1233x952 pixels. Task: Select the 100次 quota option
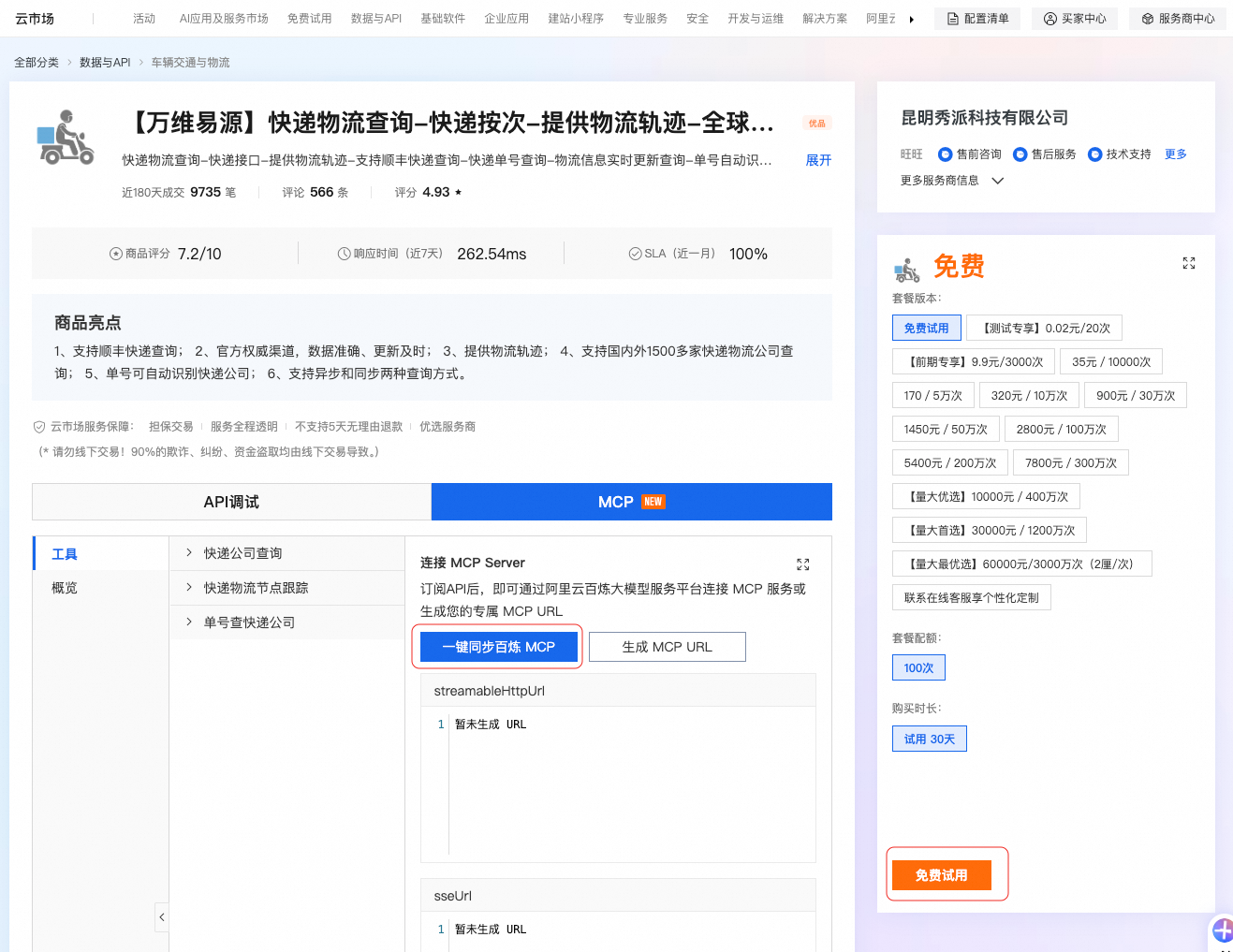point(918,667)
